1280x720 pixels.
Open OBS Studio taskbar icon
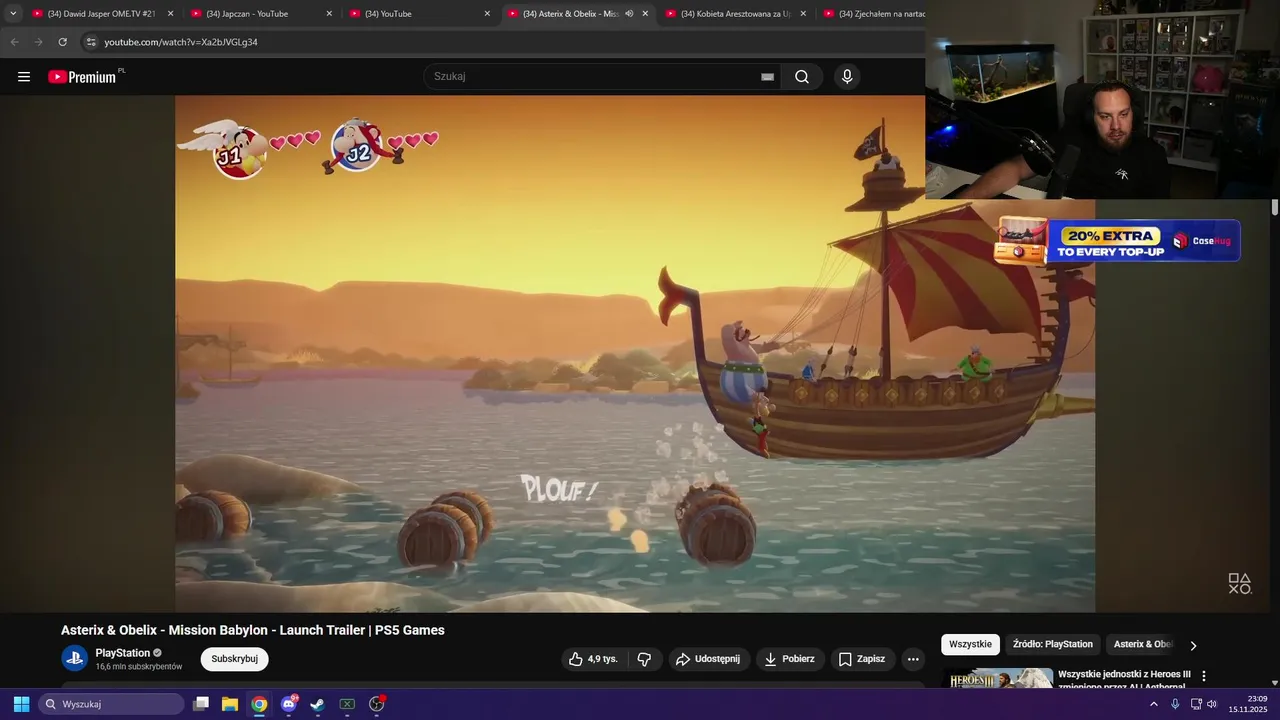[x=377, y=704]
